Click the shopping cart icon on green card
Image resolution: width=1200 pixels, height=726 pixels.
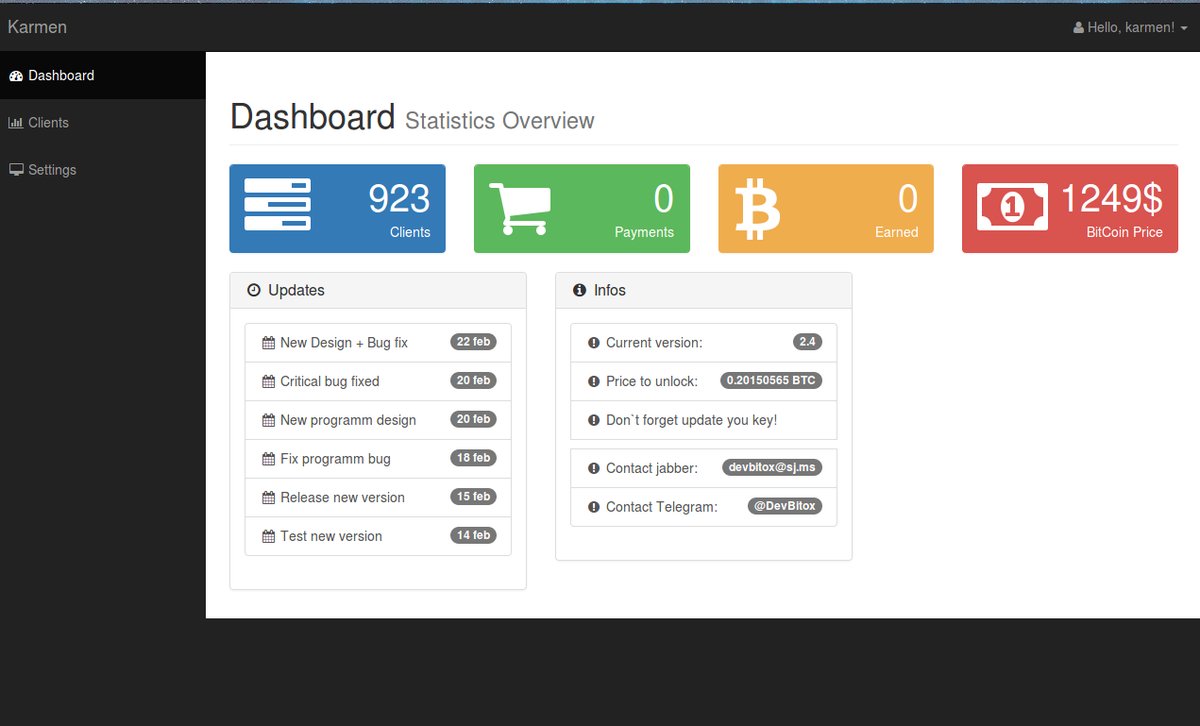(x=519, y=209)
